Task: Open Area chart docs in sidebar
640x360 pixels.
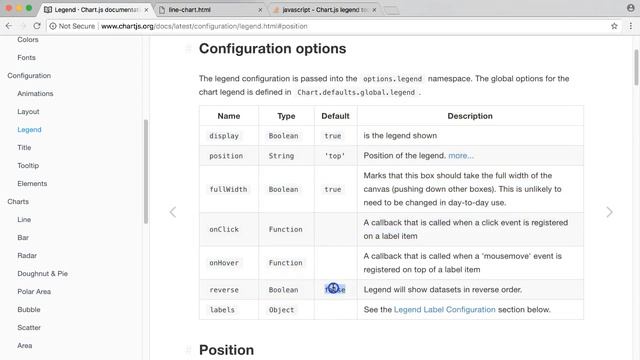Action: click(x=24, y=345)
